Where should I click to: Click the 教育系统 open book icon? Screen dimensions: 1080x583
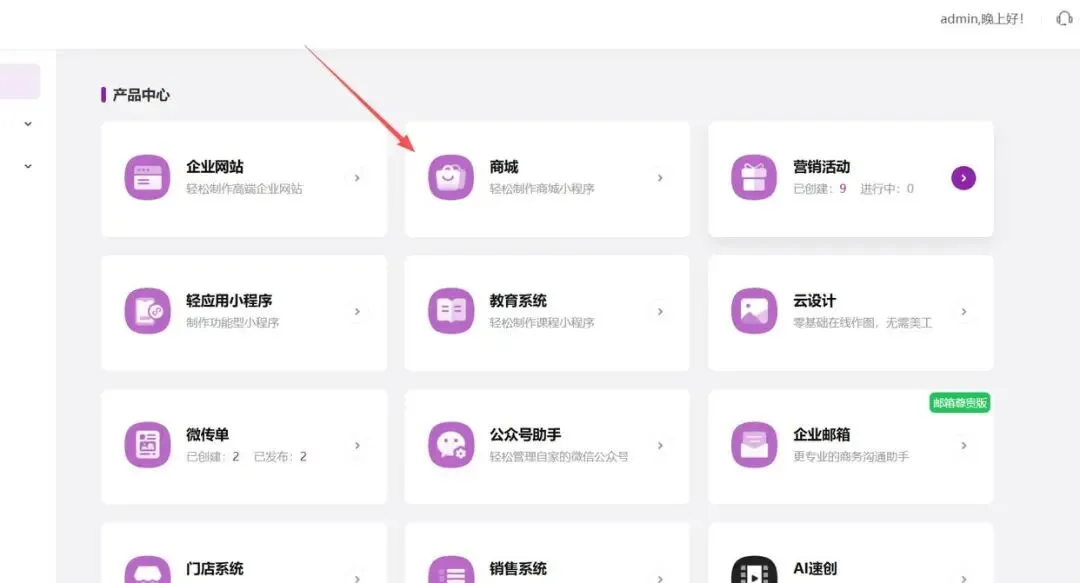coord(451,311)
